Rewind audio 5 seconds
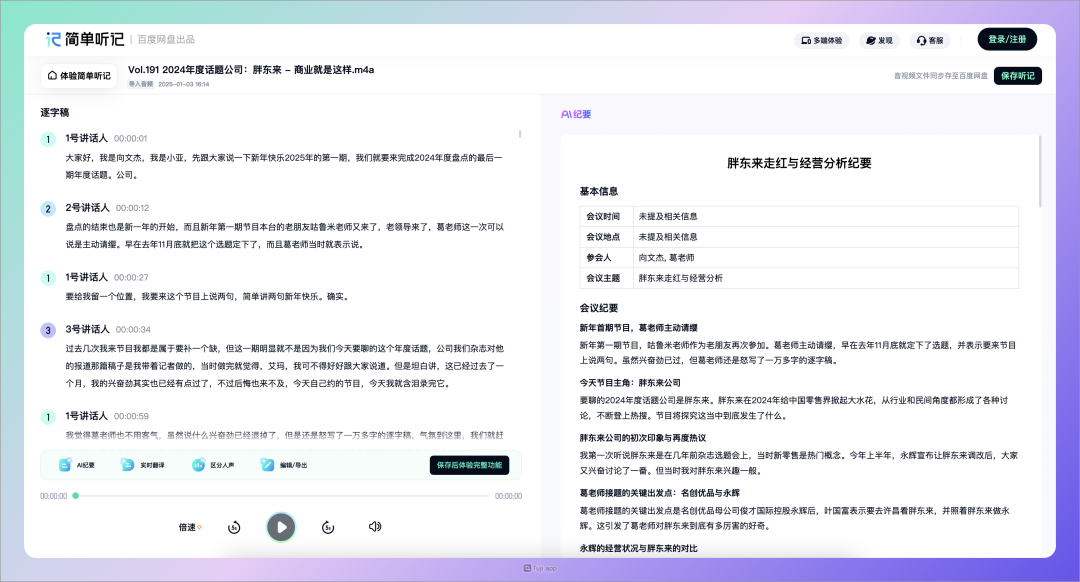1080x582 pixels. click(234, 527)
